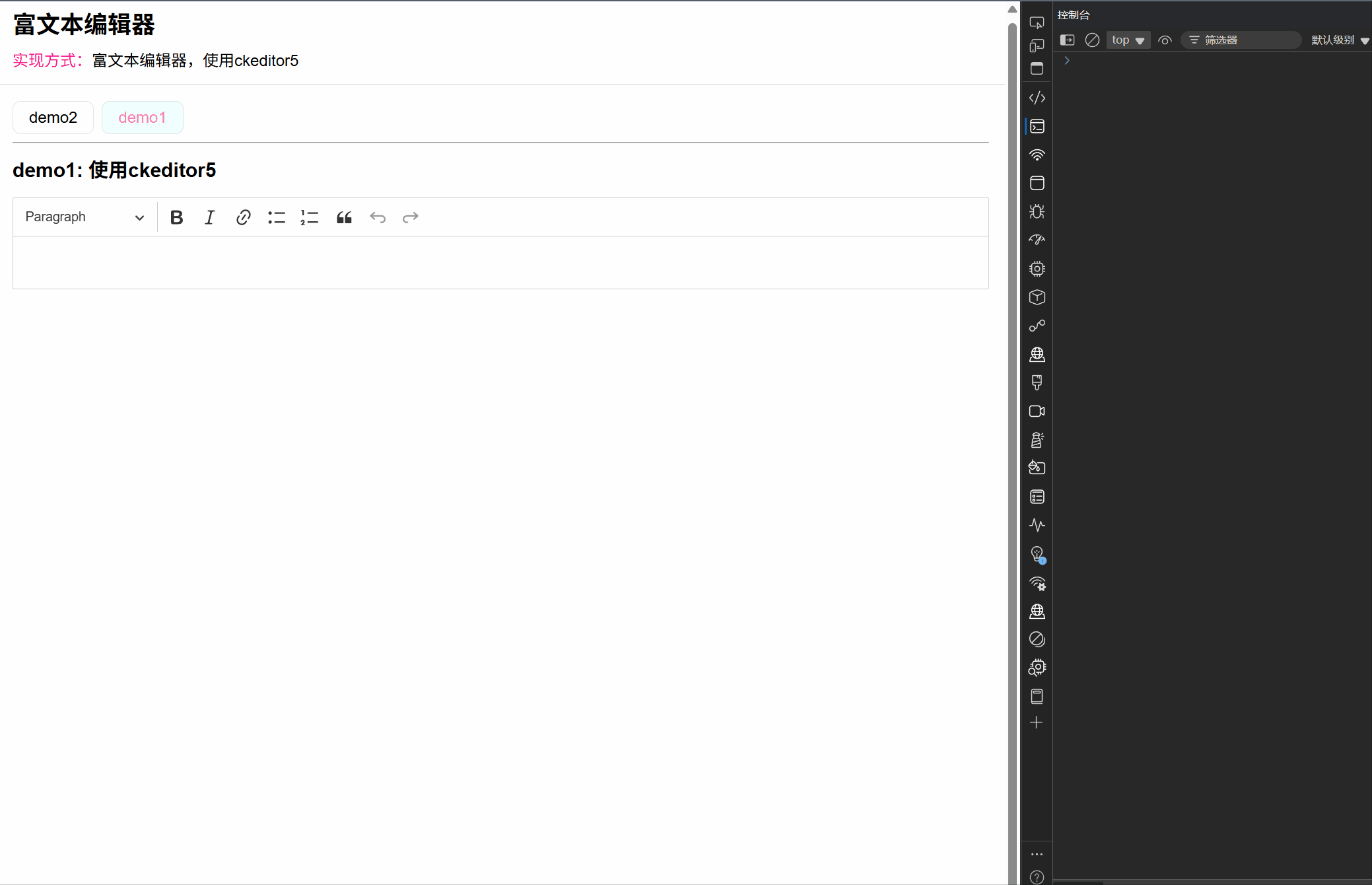The image size is (1372, 885).
Task: Clear the console with the circle-slash icon
Action: point(1092,40)
